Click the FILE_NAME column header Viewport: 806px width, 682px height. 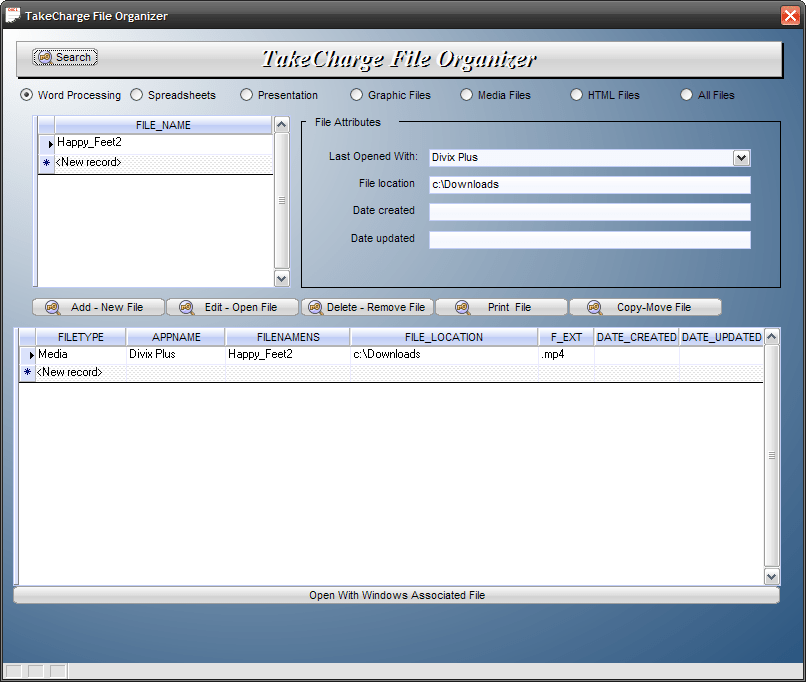[x=163, y=124]
